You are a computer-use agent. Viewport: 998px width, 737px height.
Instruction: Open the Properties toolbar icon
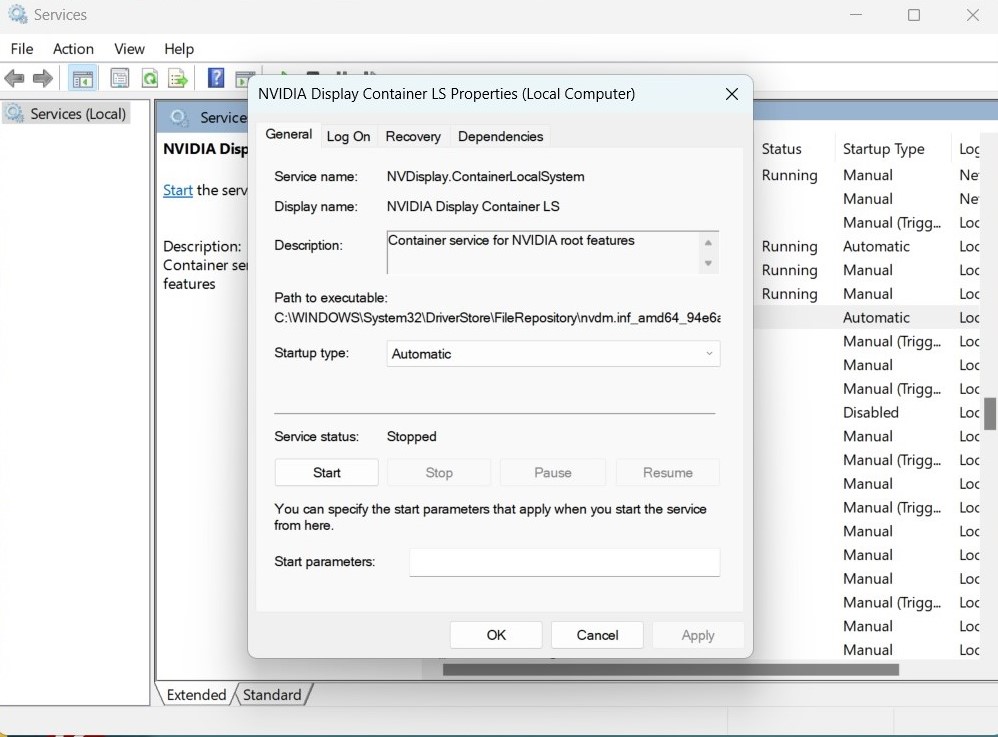[119, 78]
